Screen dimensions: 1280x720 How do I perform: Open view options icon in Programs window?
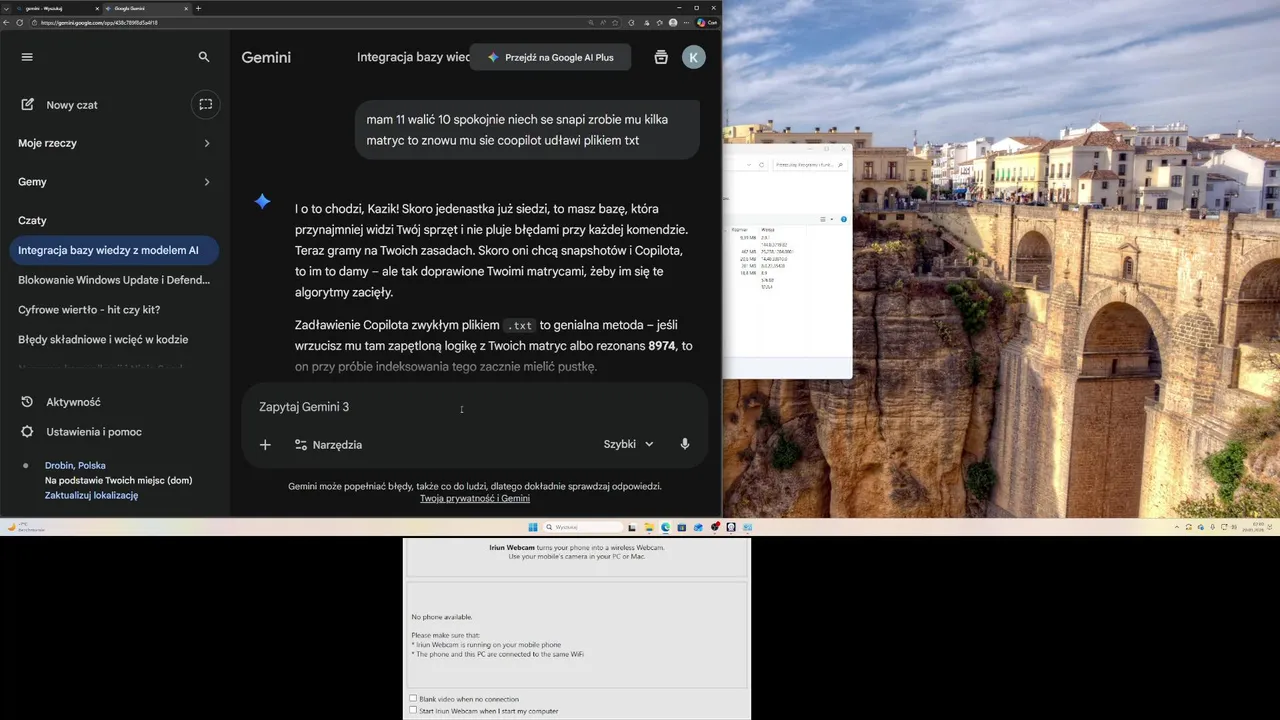(823, 219)
